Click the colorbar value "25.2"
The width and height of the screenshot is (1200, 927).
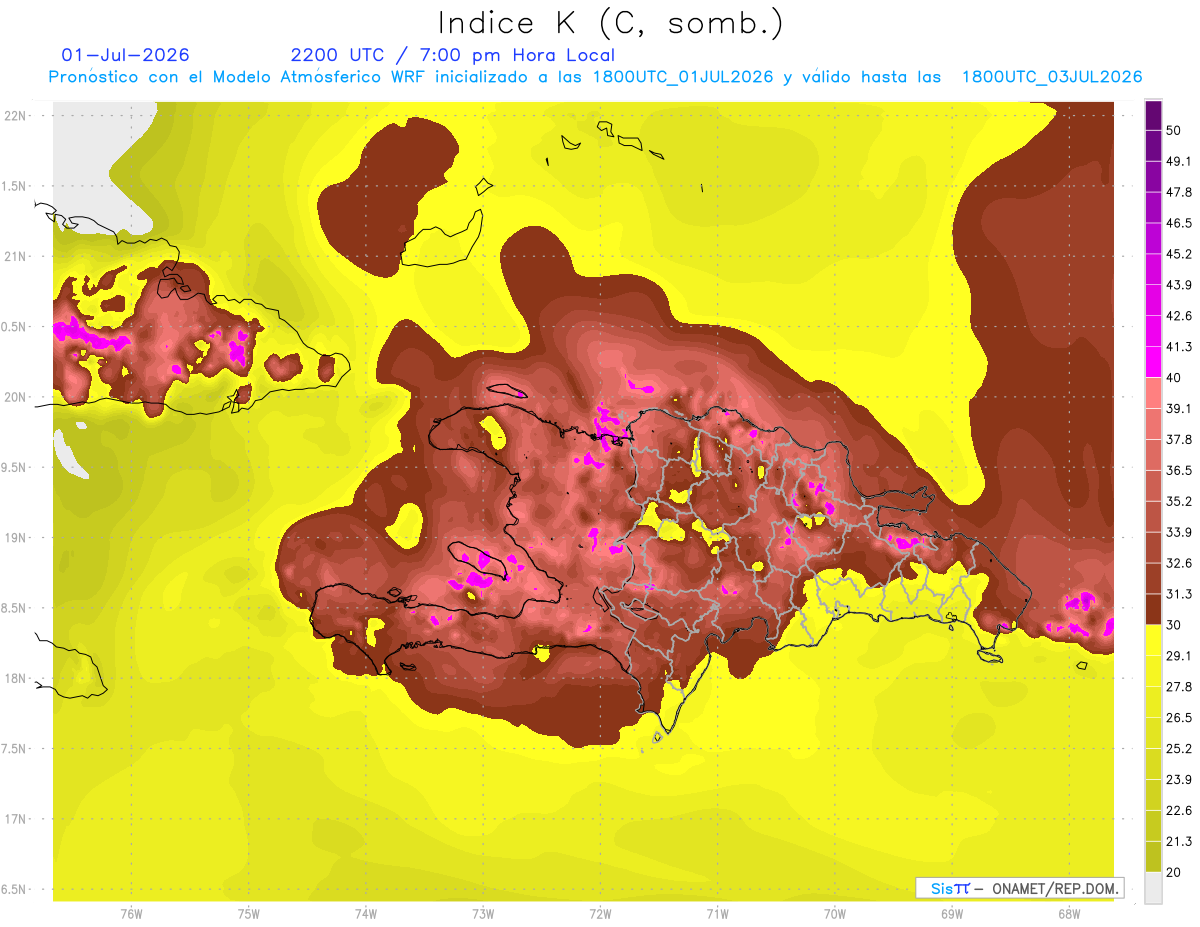point(1179,748)
